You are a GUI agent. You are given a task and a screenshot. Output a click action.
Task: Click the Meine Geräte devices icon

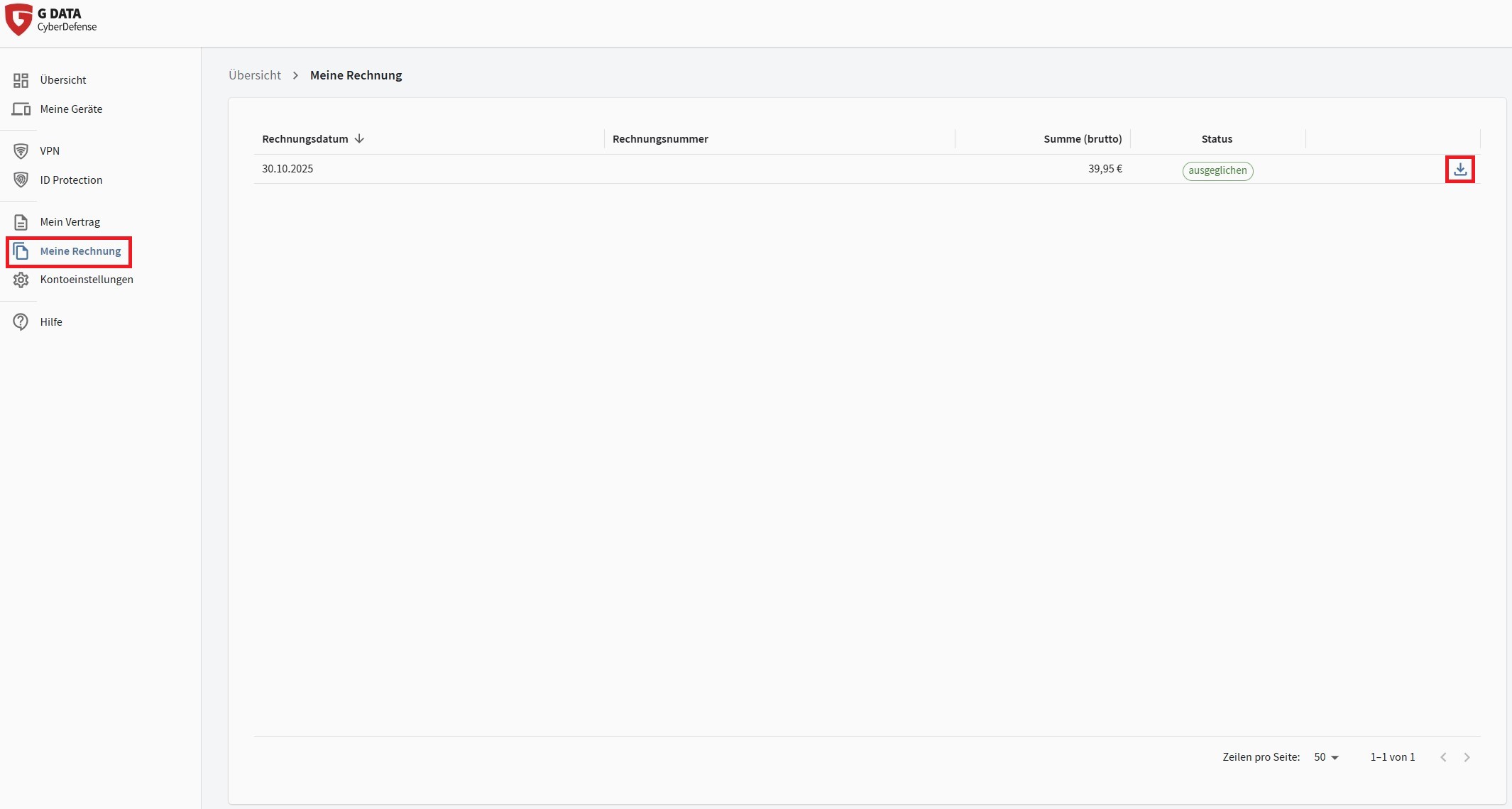(x=21, y=109)
